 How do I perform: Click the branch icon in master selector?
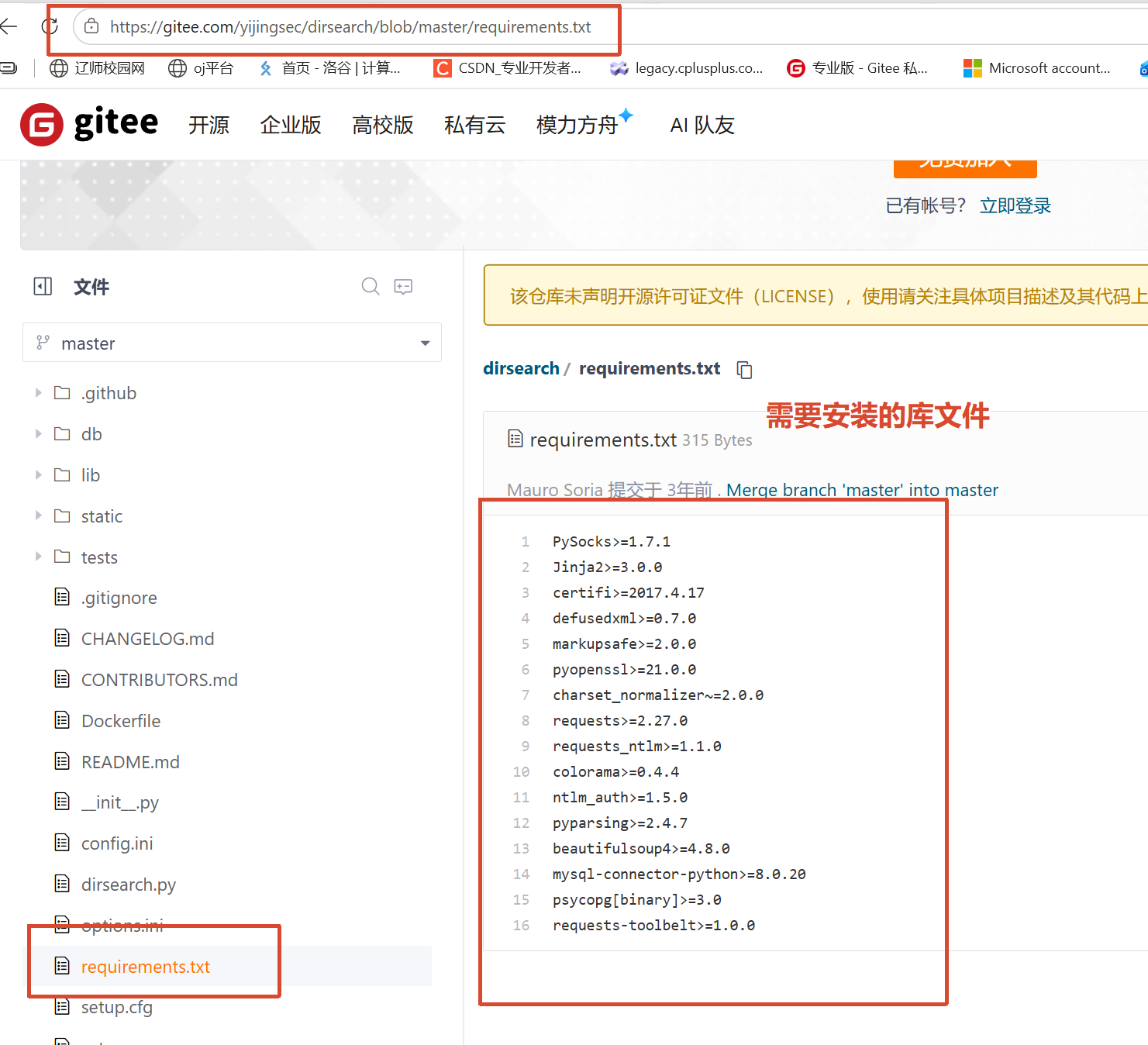pyautogui.click(x=43, y=342)
